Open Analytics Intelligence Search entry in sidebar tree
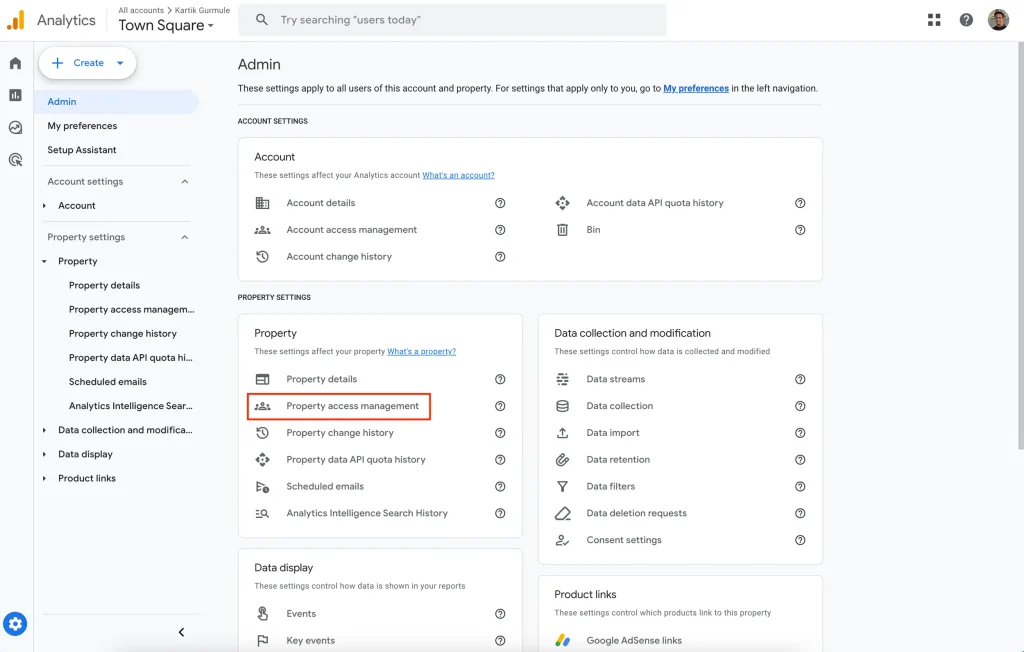1024x652 pixels. pyautogui.click(x=131, y=406)
